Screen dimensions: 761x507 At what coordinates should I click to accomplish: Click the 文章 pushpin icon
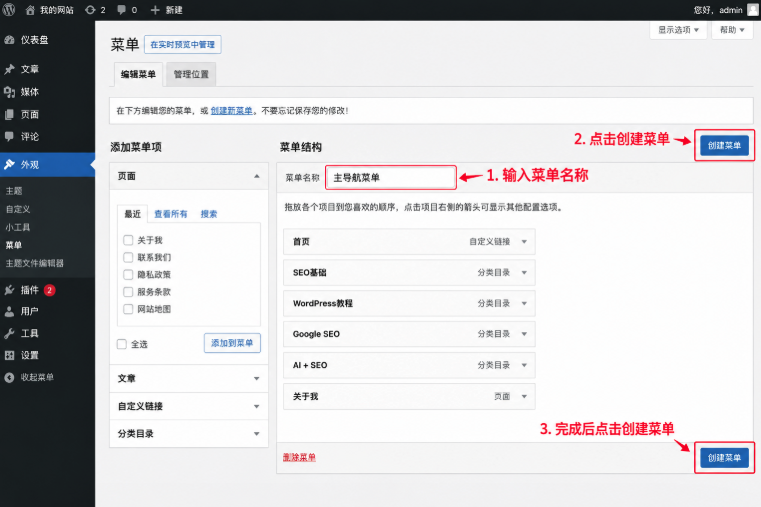[9, 69]
